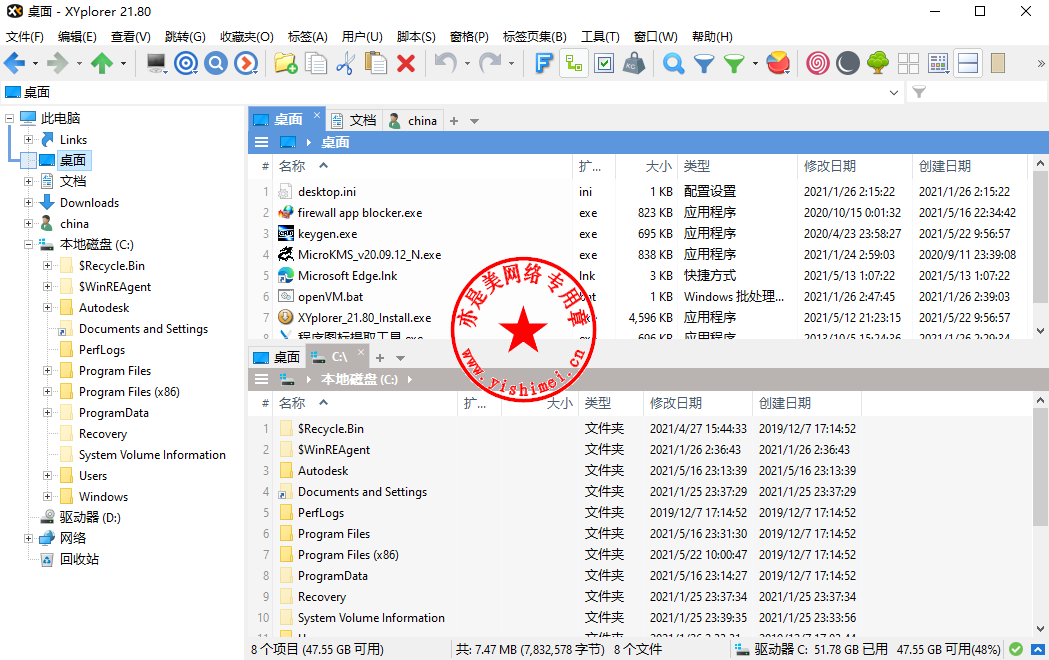Click the beige panel toolbar icon
Viewport: 1049px width, 660px height.
(998, 64)
